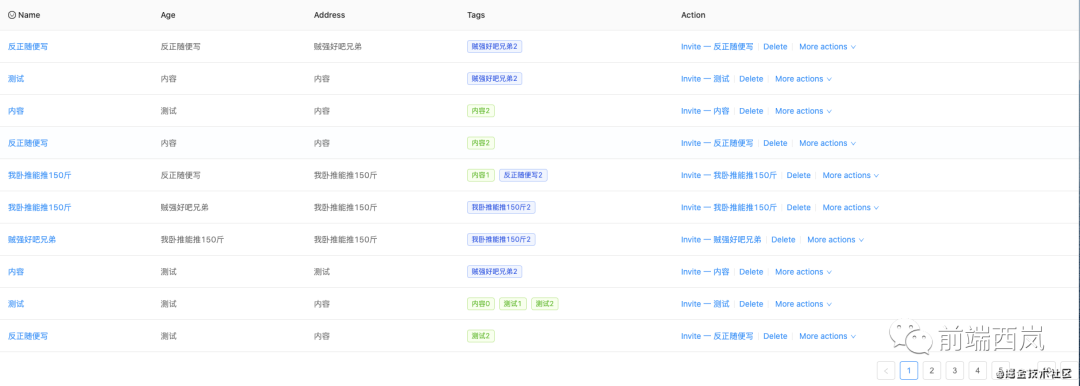Expand More actions in row with age 贼强好吧兄弟
The height and width of the screenshot is (386, 1080).
[x=851, y=207]
